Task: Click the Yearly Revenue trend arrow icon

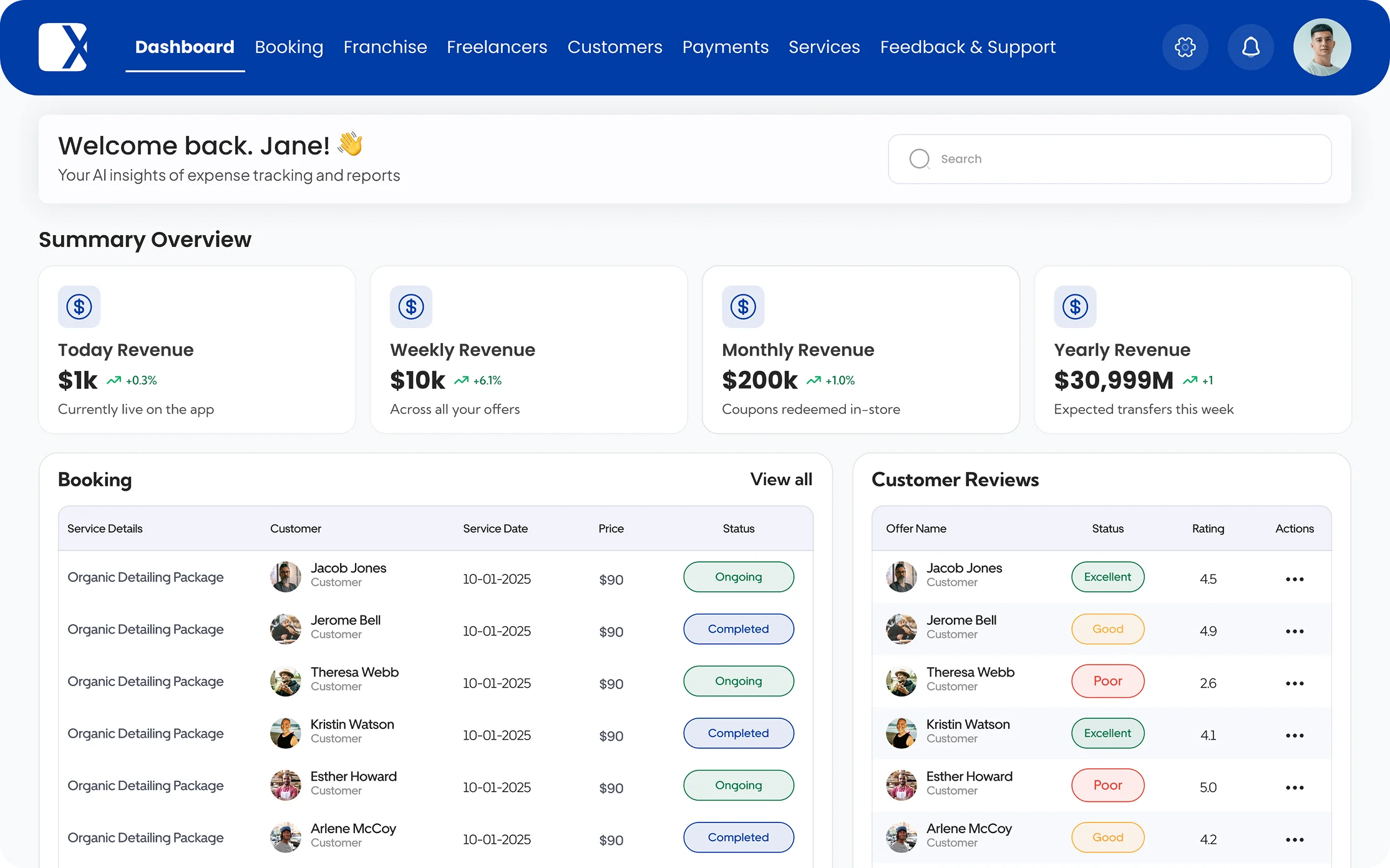Action: 1190,380
